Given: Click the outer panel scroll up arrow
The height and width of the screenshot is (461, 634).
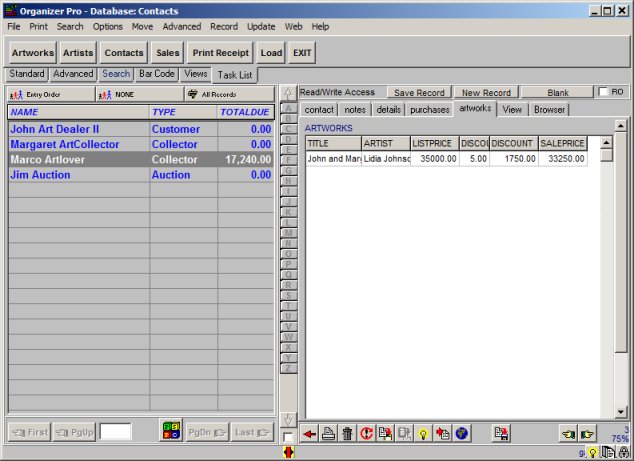Looking at the screenshot, I should point(621,126).
